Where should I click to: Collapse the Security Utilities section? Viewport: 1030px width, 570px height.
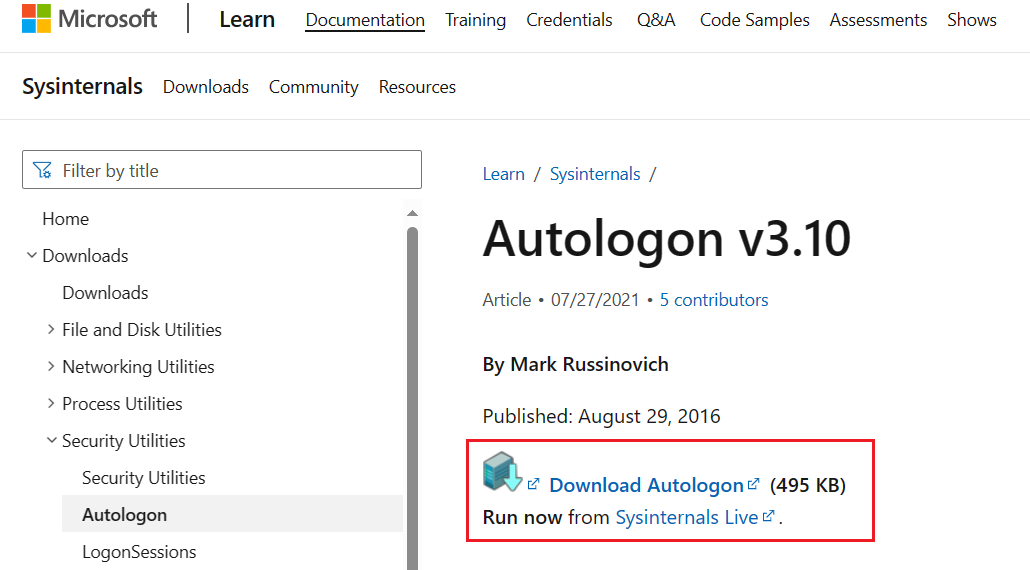coord(51,441)
